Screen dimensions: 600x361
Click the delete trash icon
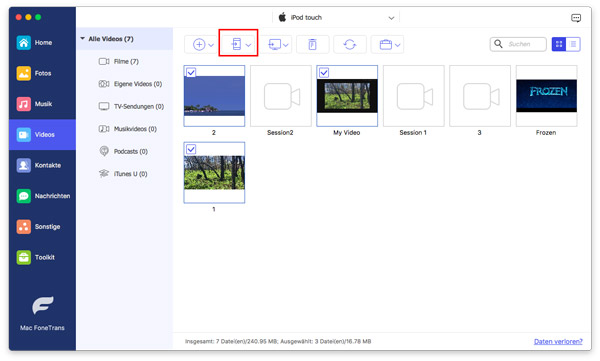click(312, 44)
